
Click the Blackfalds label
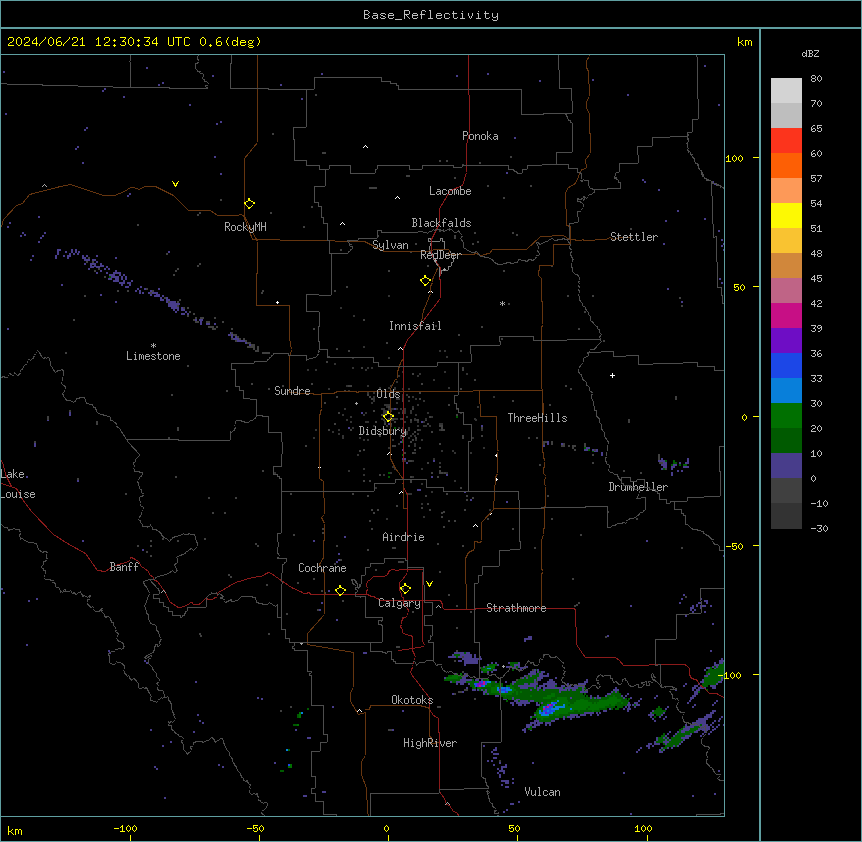pos(441,223)
